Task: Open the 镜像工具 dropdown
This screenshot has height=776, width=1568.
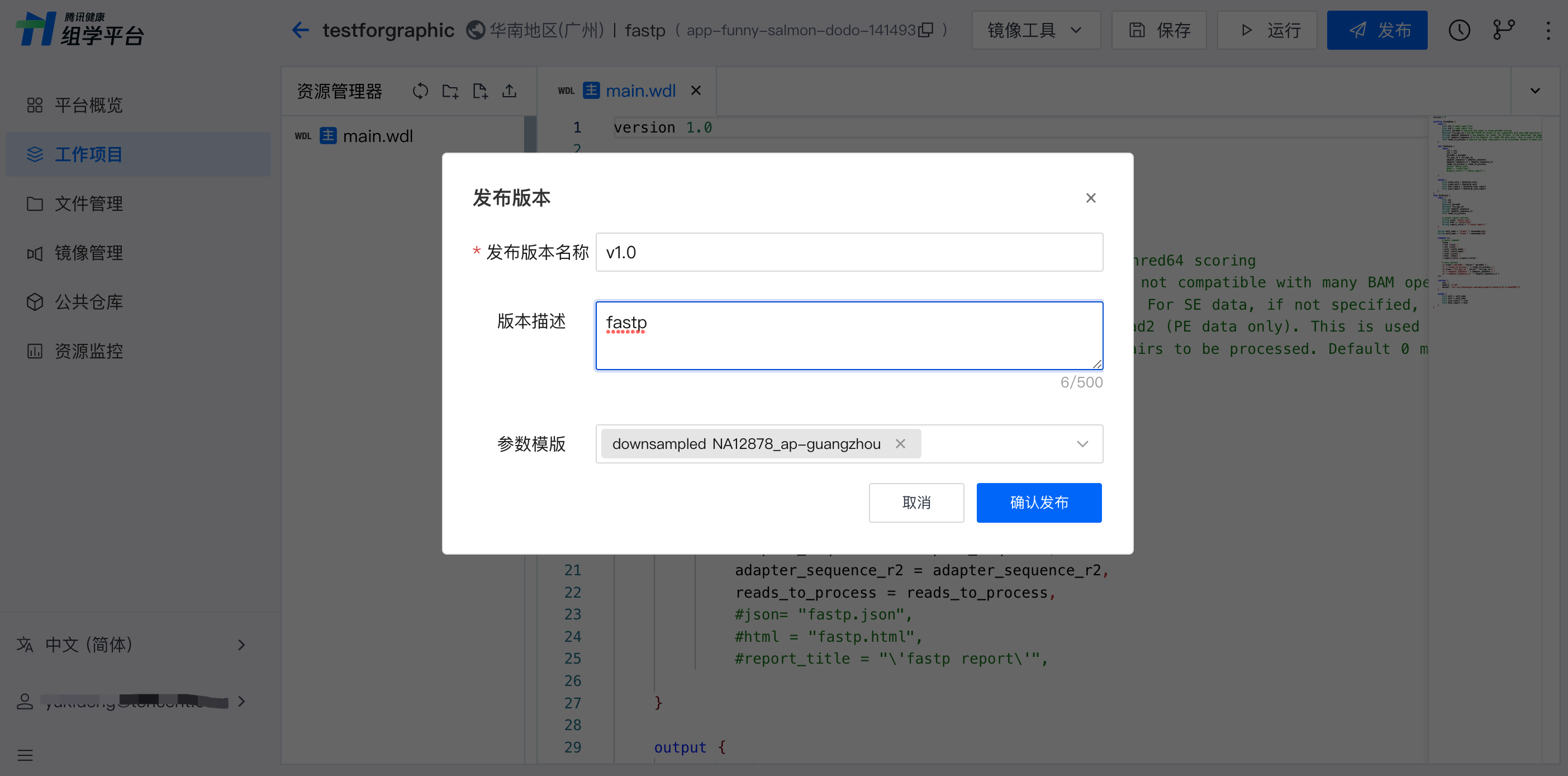Action: [x=1035, y=30]
